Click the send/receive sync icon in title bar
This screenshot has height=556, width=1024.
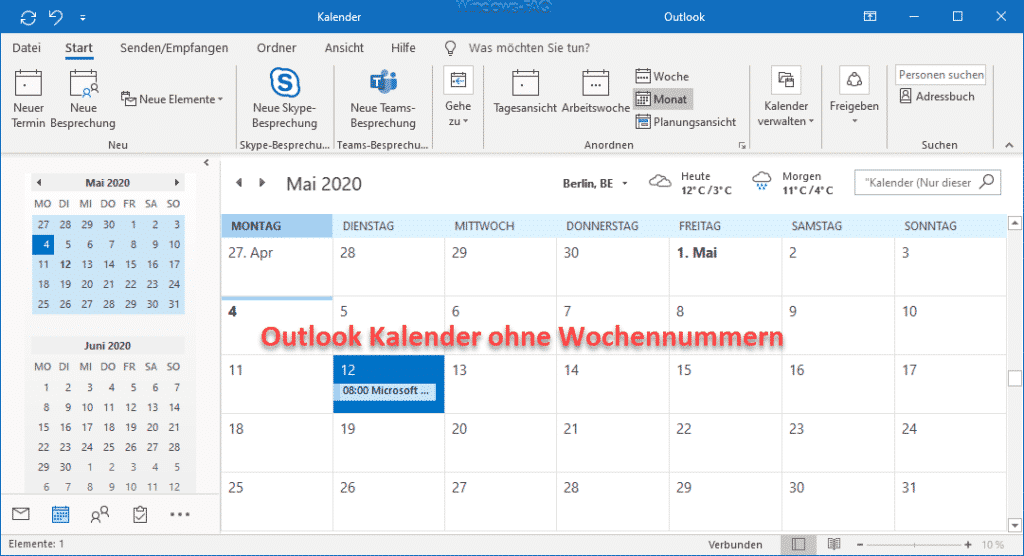[28, 17]
